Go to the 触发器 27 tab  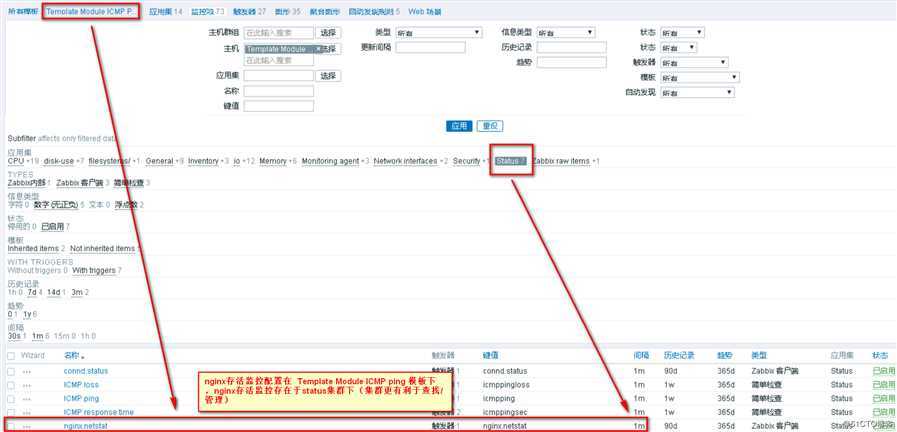[249, 11]
